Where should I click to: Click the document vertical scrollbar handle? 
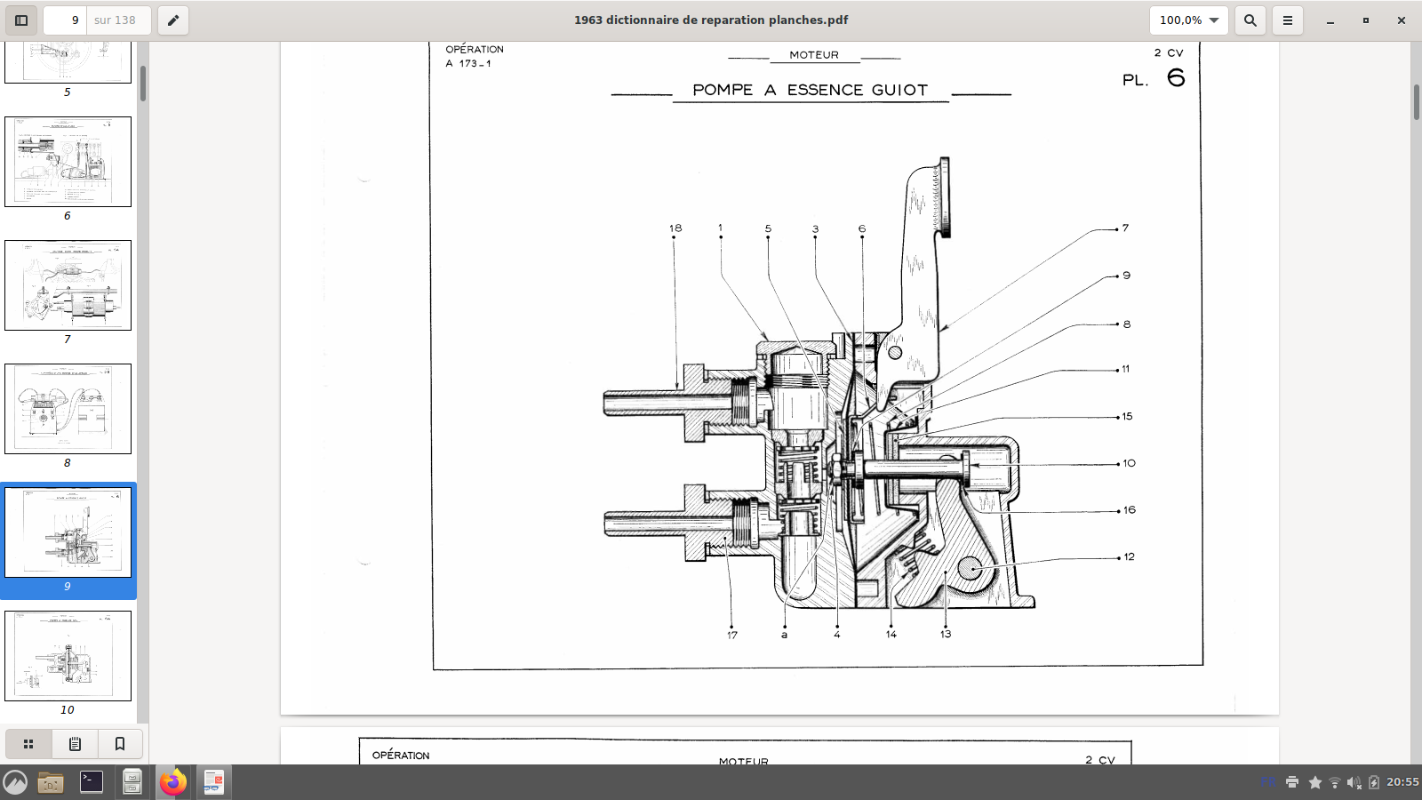click(x=1416, y=102)
